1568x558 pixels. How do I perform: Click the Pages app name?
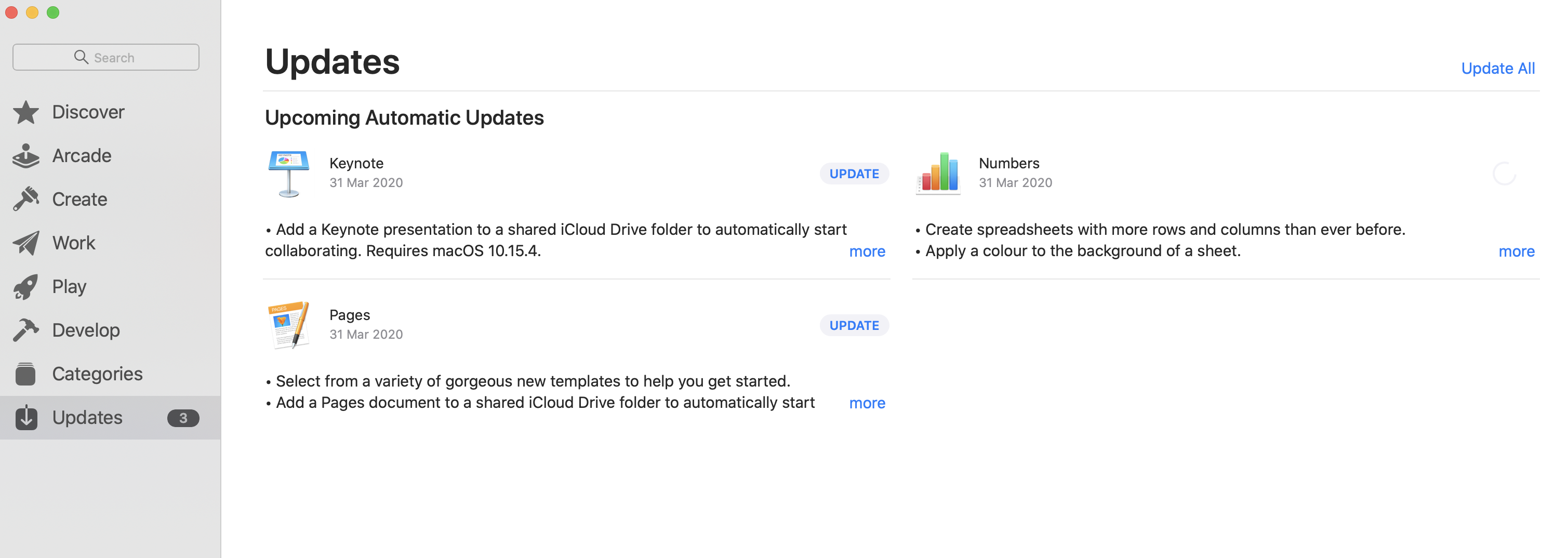pyautogui.click(x=349, y=315)
